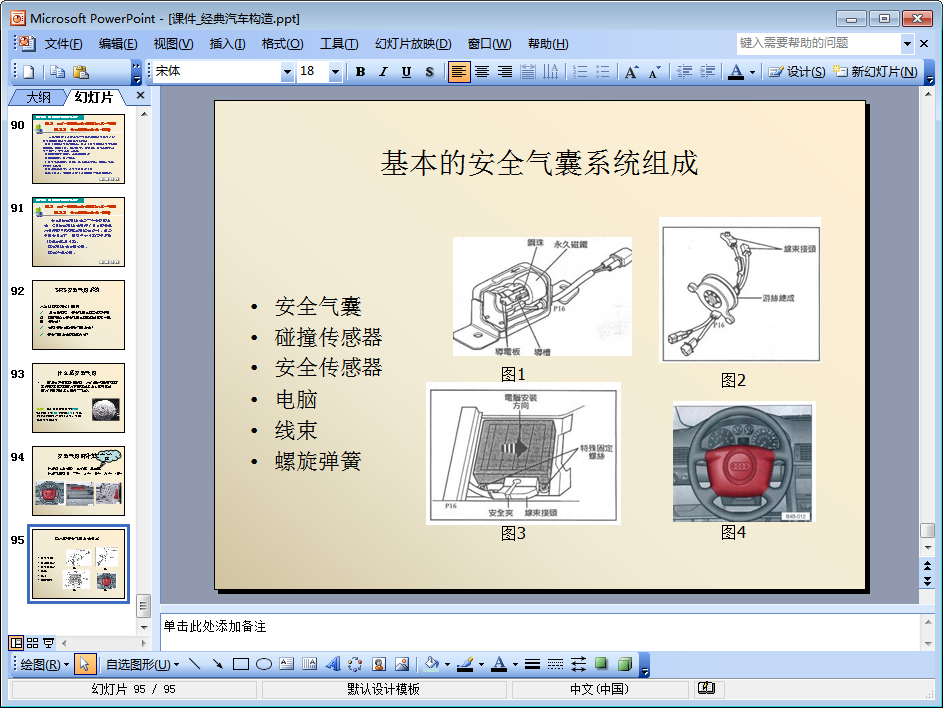Open line style options
The width and height of the screenshot is (943, 708).
click(x=532, y=664)
